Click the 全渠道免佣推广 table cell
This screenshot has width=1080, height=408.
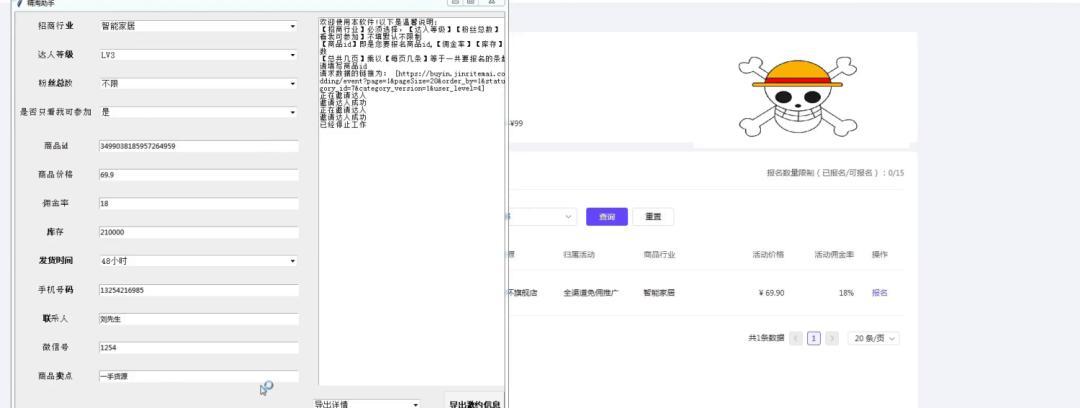[590, 293]
